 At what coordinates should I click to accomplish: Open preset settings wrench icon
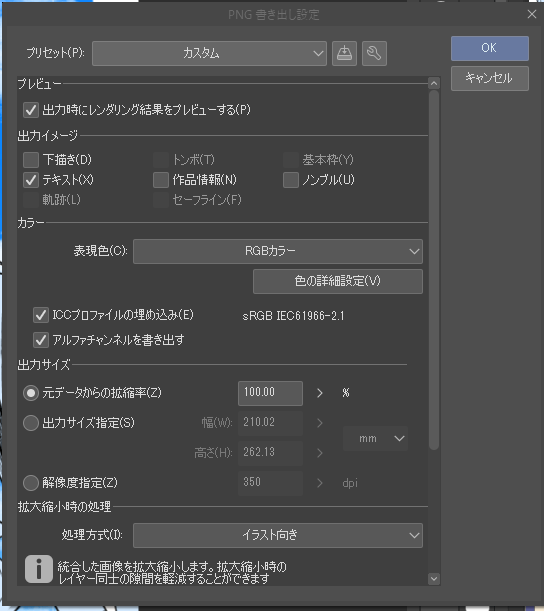[374, 53]
